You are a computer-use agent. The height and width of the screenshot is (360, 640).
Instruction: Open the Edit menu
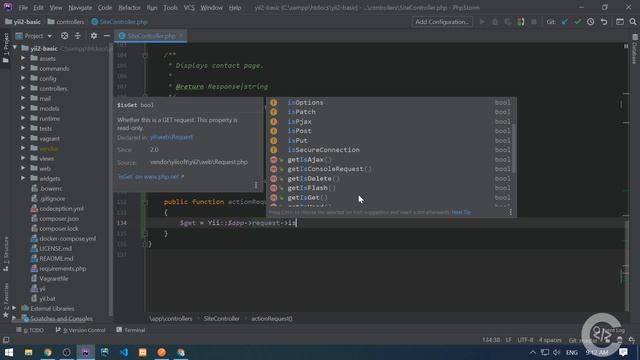point(38,8)
